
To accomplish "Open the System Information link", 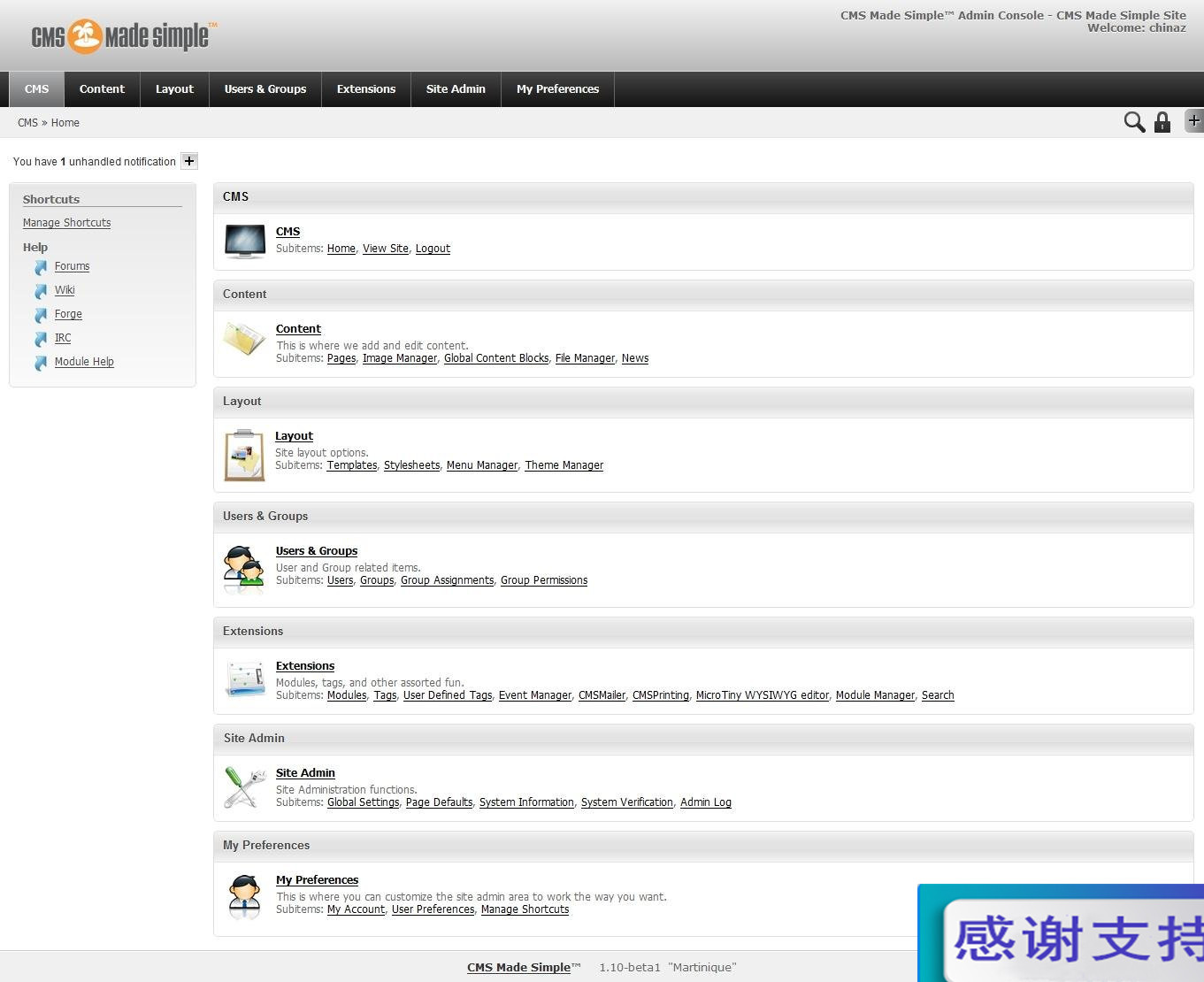I will point(527,802).
